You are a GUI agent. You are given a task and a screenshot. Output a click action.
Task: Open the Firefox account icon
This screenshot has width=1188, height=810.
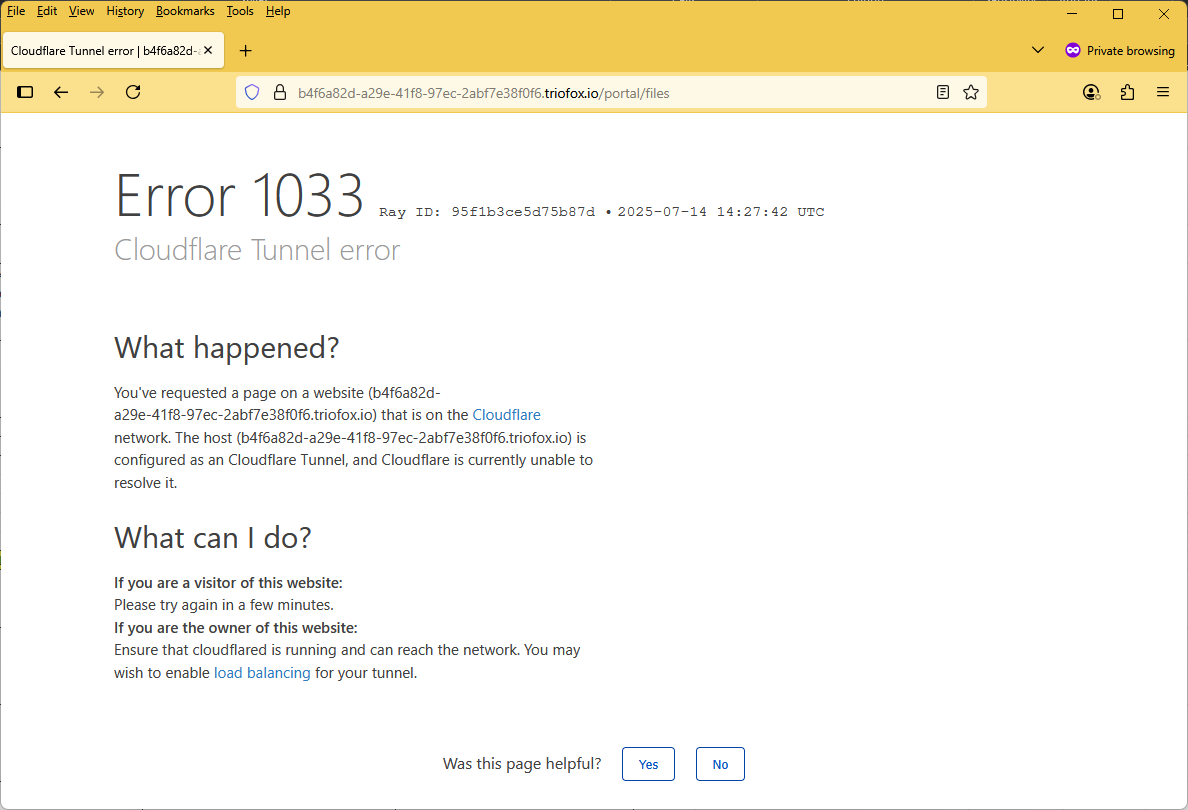point(1091,92)
